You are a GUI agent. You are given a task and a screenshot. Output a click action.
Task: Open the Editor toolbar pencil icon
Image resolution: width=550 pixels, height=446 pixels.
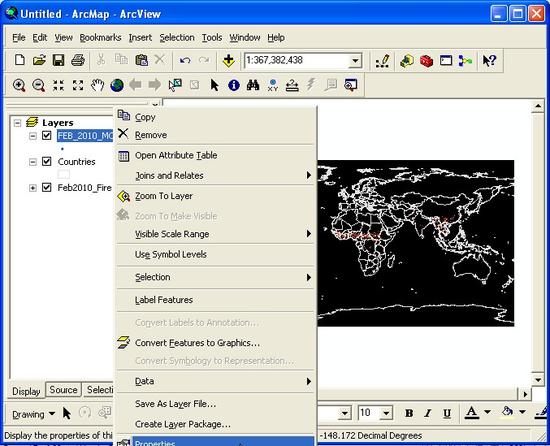382,61
